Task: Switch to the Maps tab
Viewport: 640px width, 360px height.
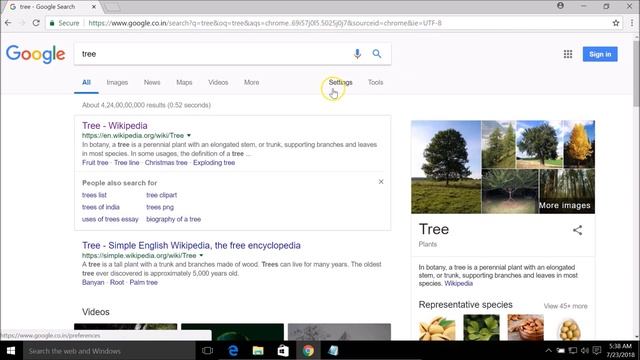Action: [x=184, y=82]
